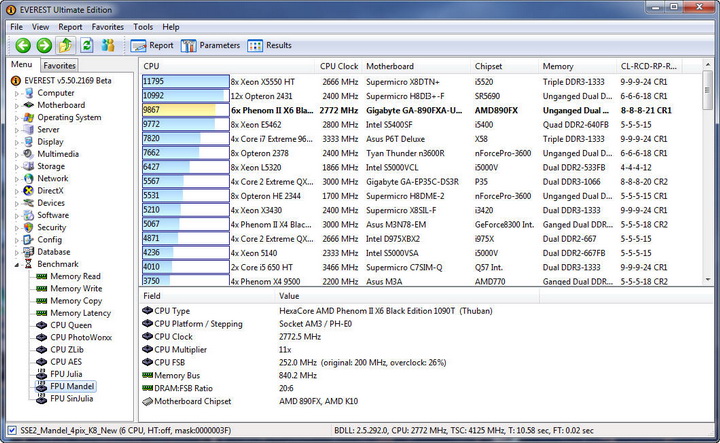The width and height of the screenshot is (720, 443).
Task: Switch to the Favorites tab in sidebar
Action: click(x=59, y=66)
